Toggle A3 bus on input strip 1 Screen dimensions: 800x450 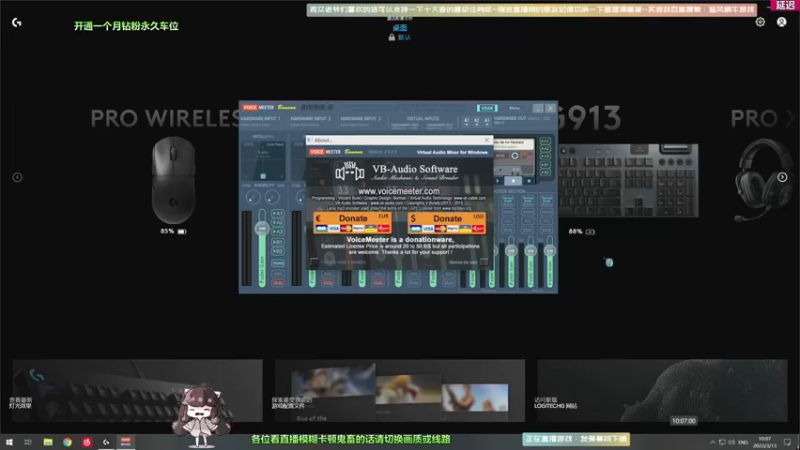point(278,232)
